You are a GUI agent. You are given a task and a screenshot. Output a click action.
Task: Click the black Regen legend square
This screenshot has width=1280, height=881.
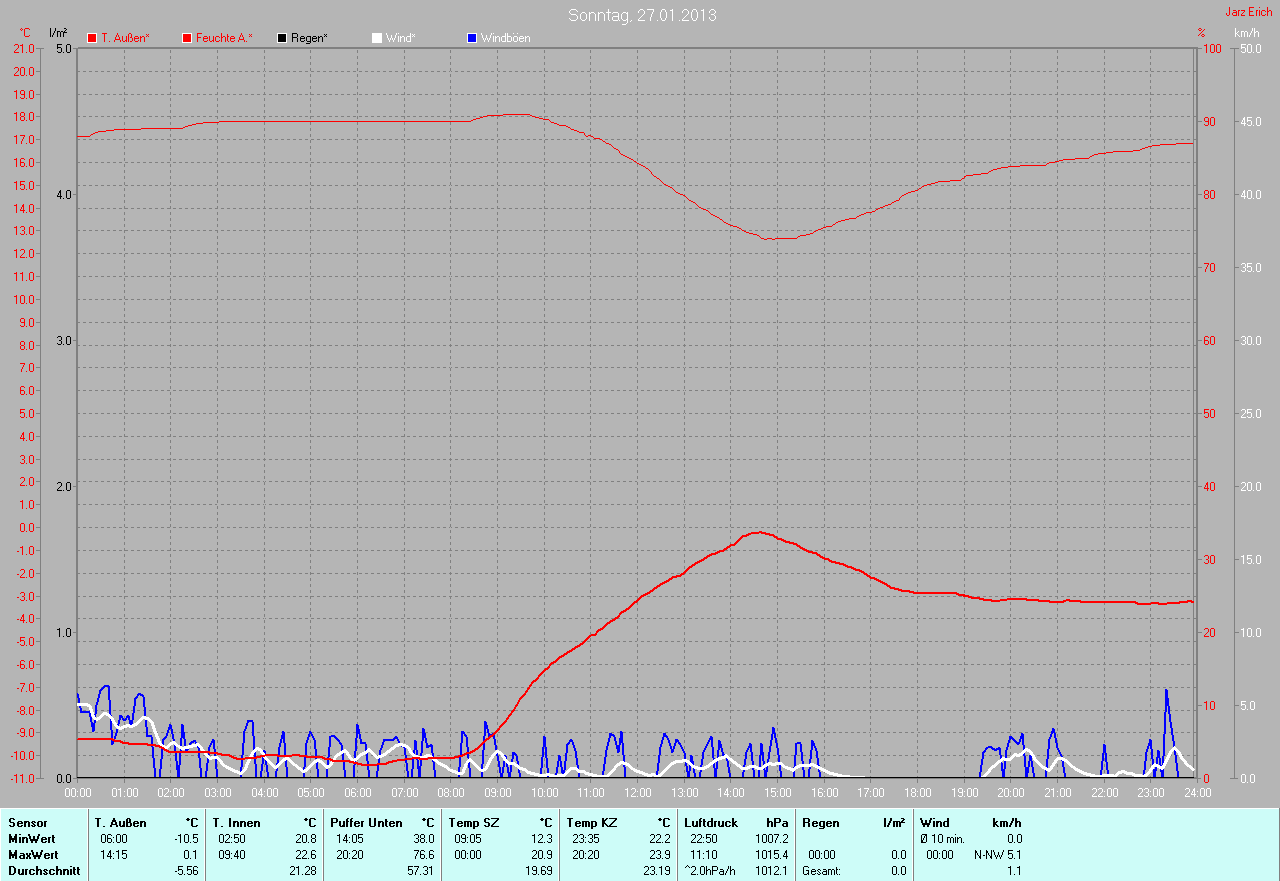tap(282, 38)
